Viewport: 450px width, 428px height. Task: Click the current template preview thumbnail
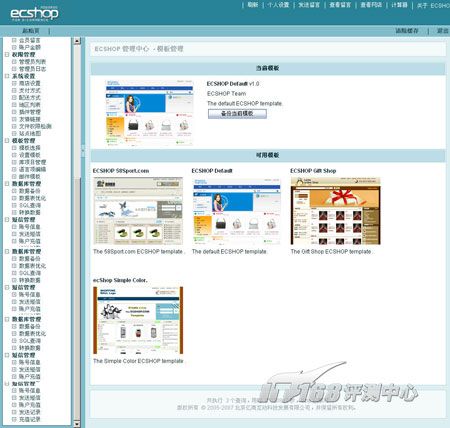click(x=149, y=113)
